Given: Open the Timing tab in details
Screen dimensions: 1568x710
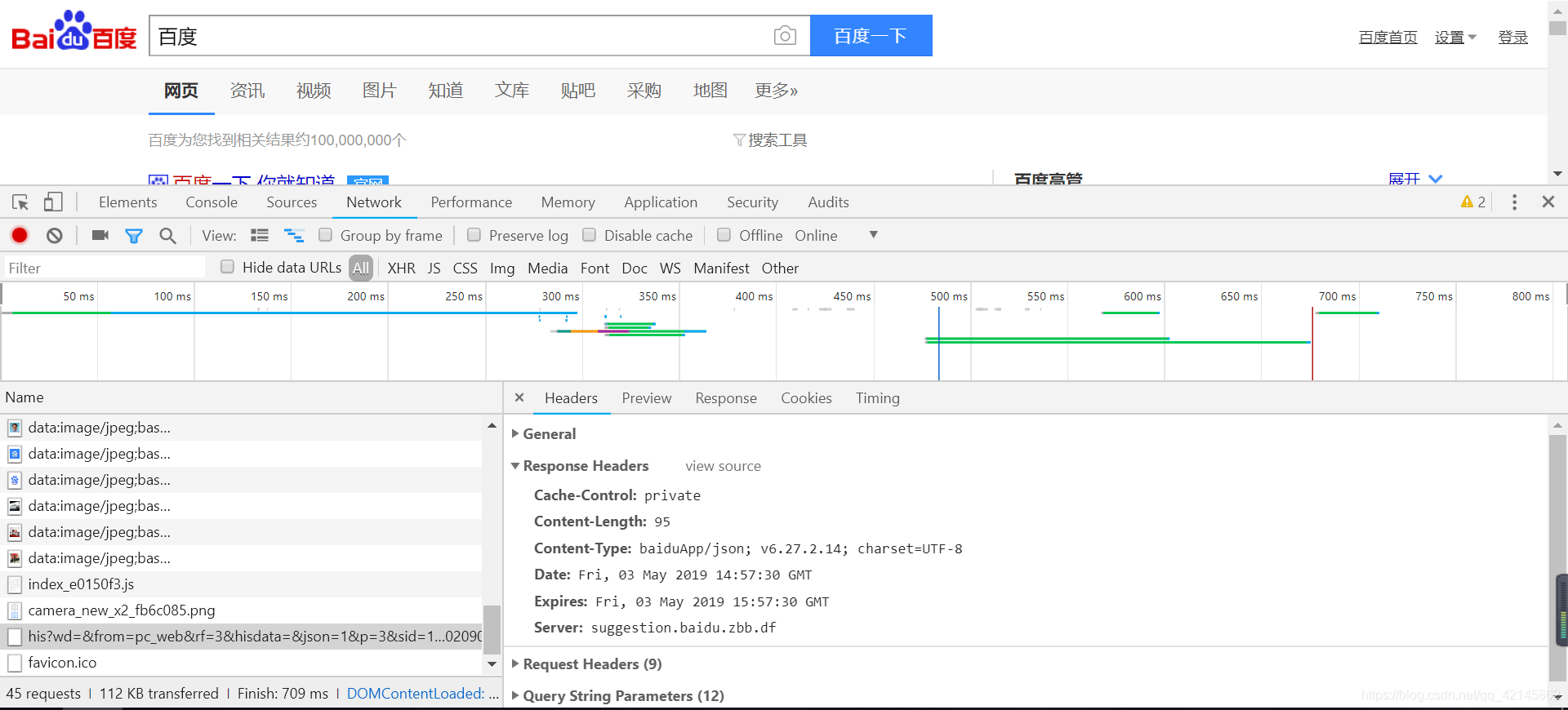Looking at the screenshot, I should (x=878, y=398).
